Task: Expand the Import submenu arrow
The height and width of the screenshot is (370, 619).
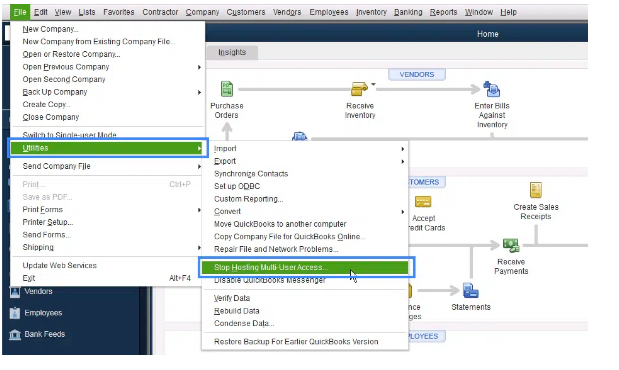Action: point(403,149)
